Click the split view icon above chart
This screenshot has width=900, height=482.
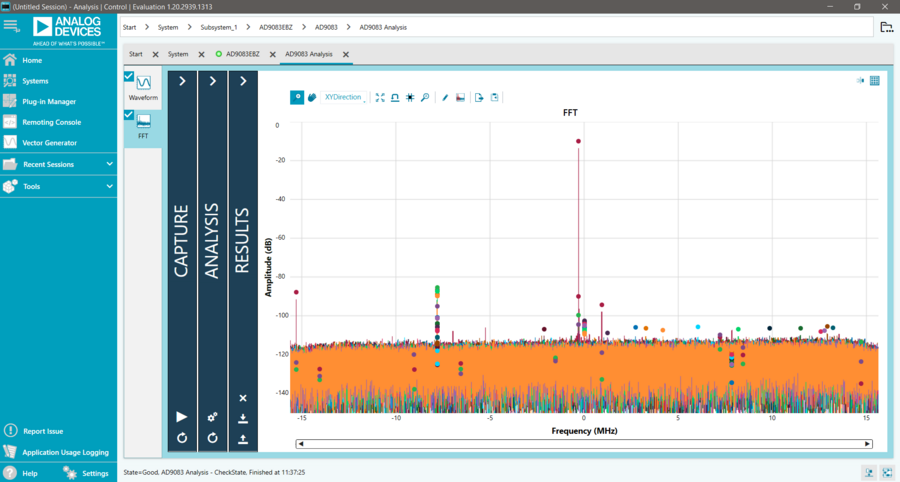click(860, 81)
